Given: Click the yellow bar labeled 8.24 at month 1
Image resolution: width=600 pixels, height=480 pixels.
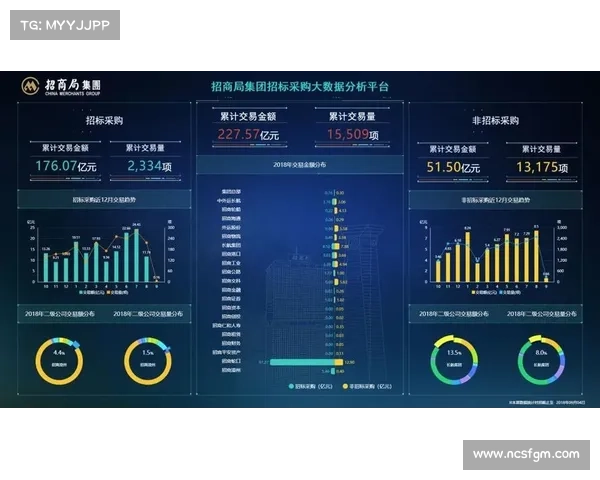Looking at the screenshot, I should [x=467, y=257].
